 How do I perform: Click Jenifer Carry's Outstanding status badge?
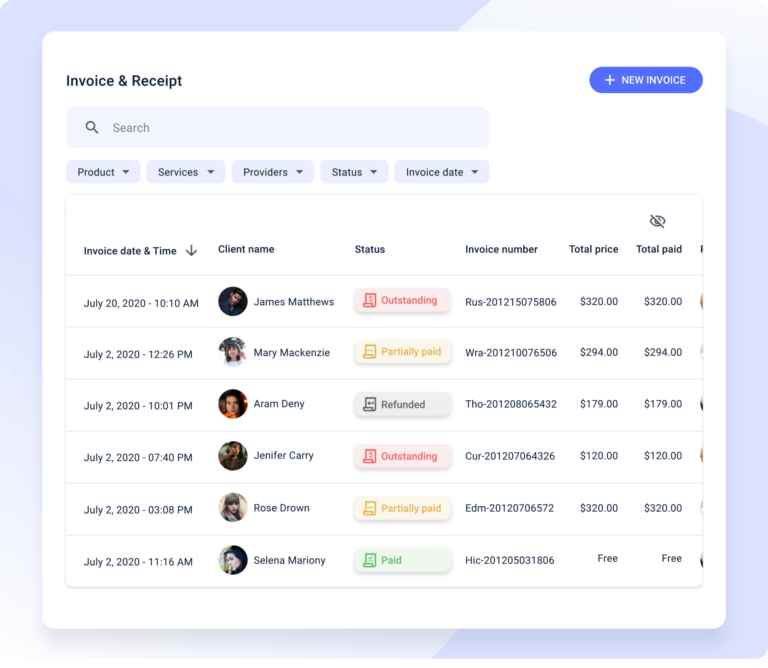(x=402, y=457)
